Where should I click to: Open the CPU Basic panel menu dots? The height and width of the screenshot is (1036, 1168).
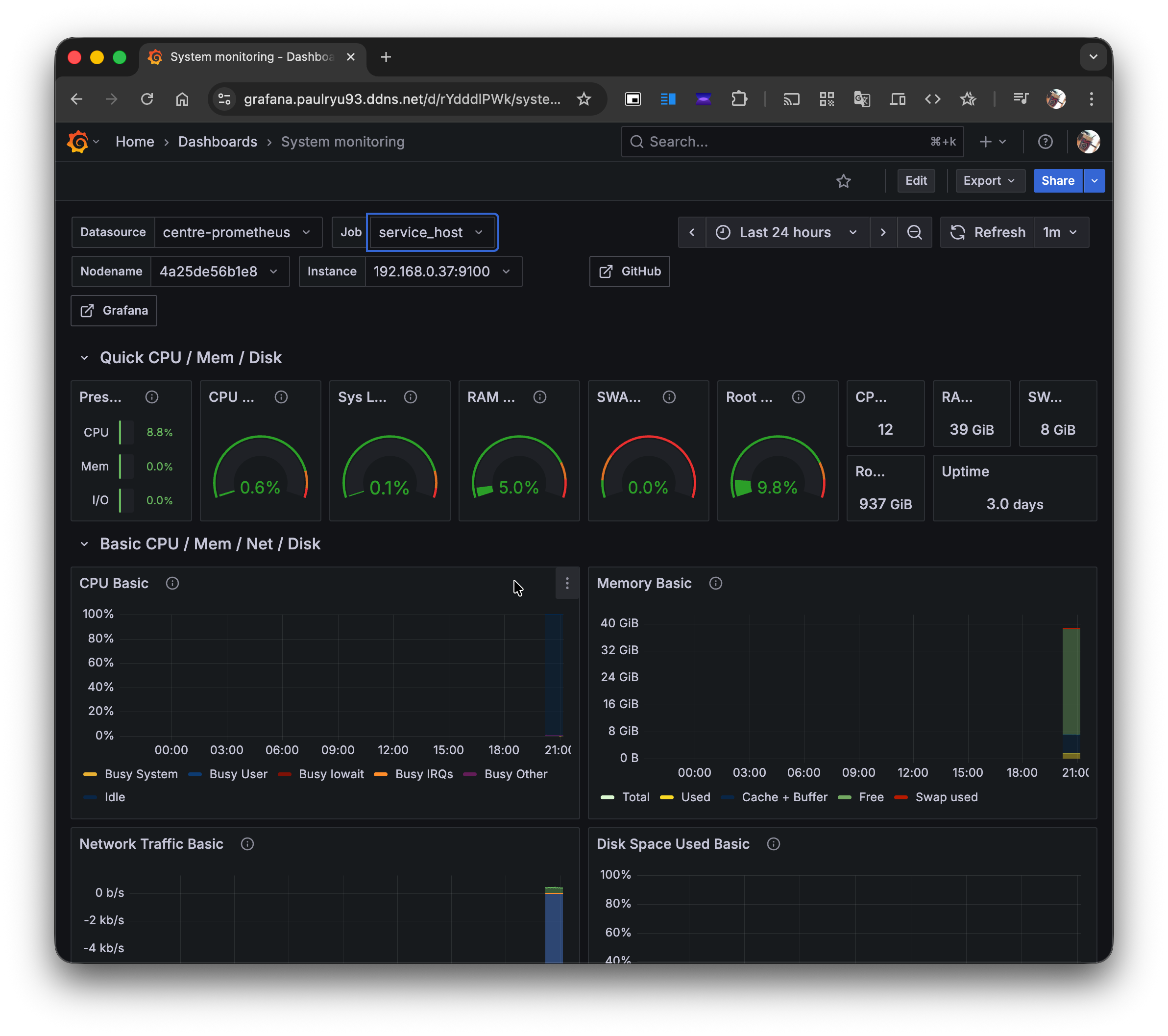567,584
